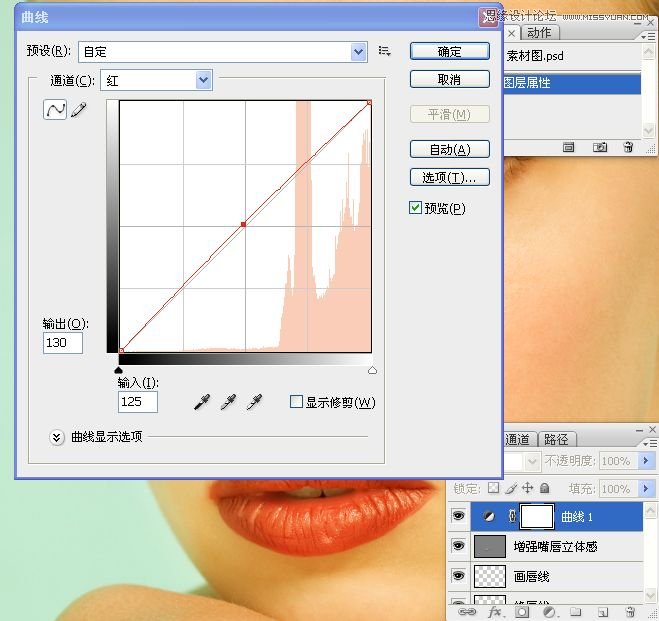Screen dimensions: 659x621
Task: Open 选项(T)... options dialog
Action: [x=450, y=177]
